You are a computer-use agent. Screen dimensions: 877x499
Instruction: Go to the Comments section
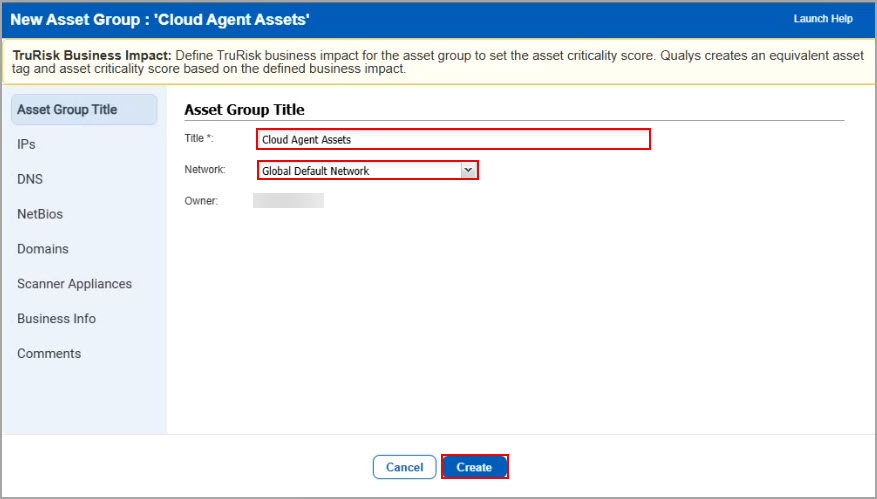click(x=49, y=354)
